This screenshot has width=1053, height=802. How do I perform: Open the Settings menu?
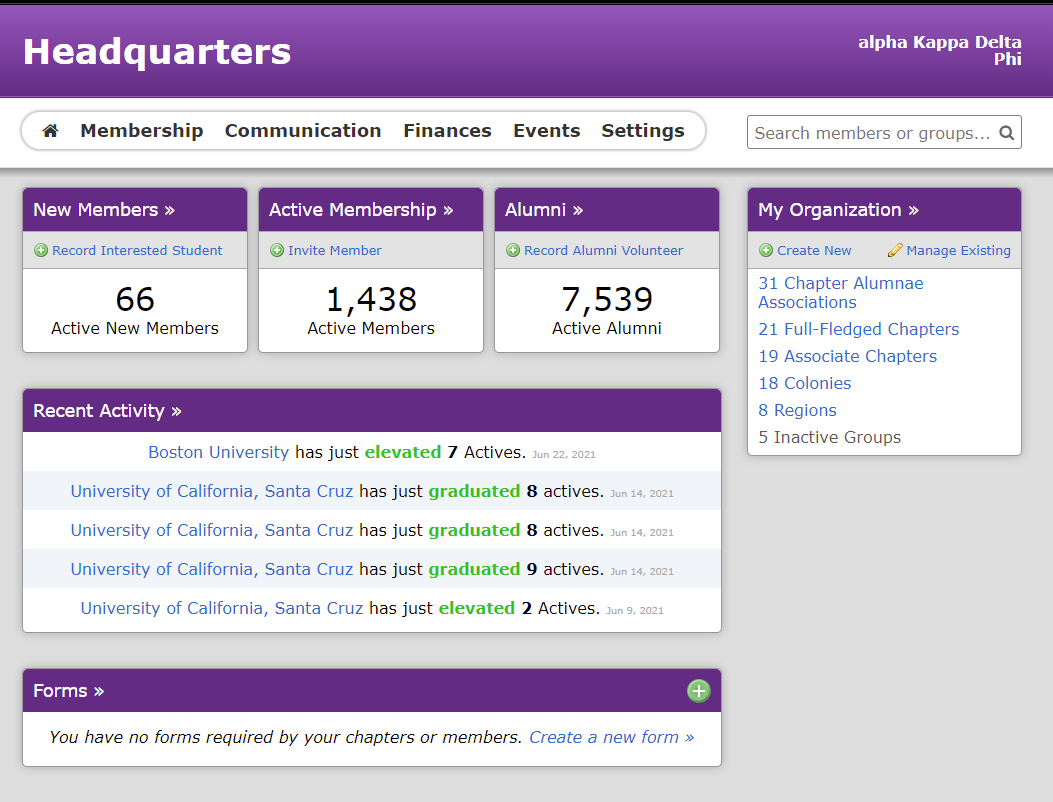click(643, 130)
